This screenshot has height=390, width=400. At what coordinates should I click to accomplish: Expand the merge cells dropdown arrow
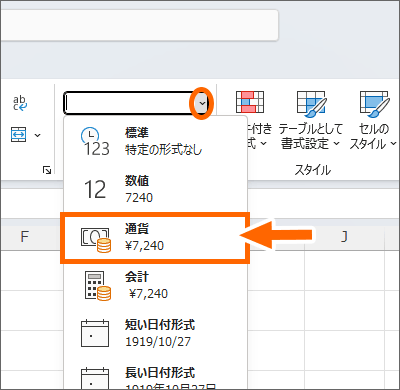click(38, 135)
